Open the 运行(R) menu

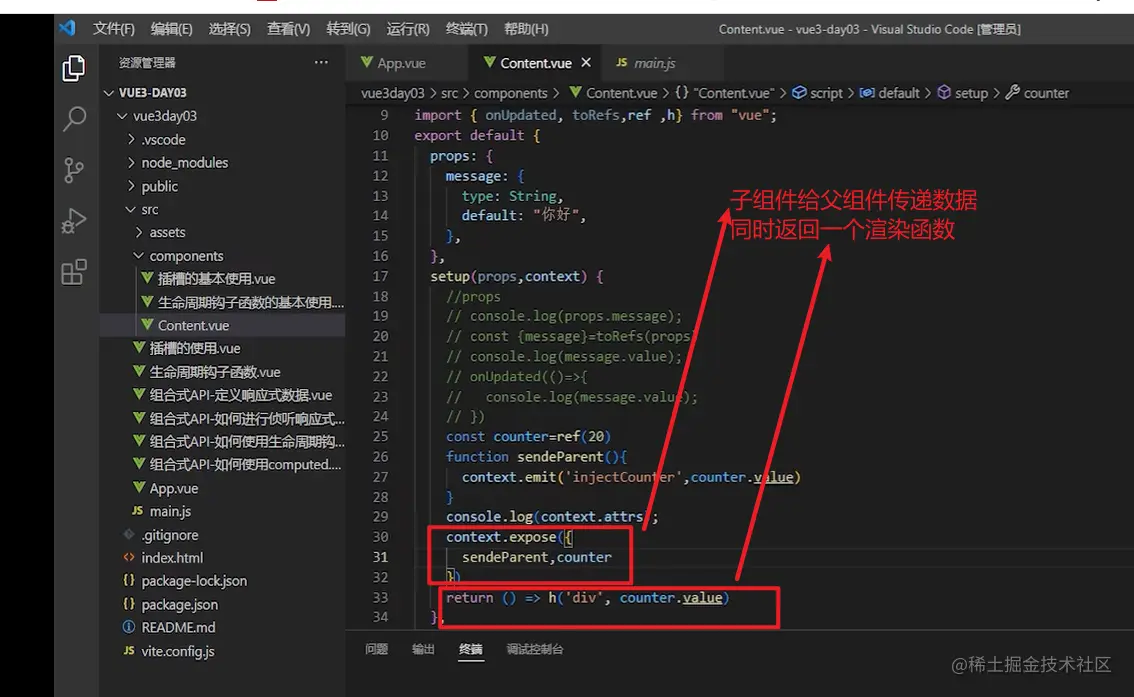pos(408,29)
